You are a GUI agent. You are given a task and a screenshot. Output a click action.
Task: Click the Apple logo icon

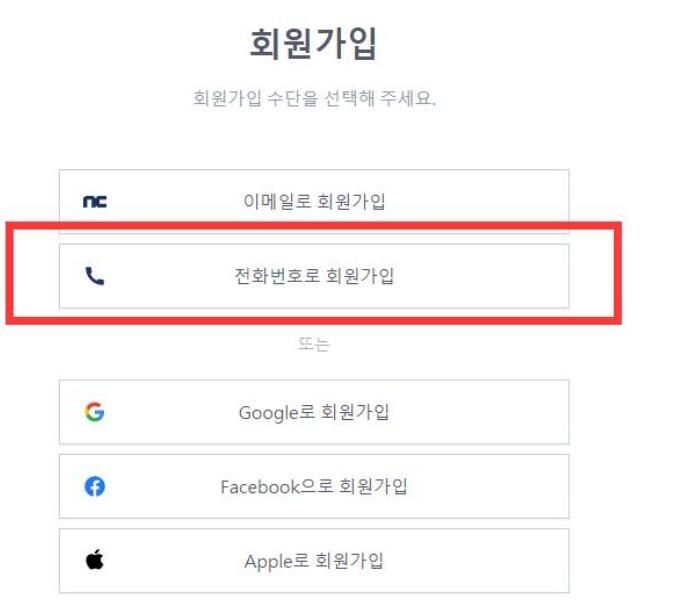(x=94, y=560)
